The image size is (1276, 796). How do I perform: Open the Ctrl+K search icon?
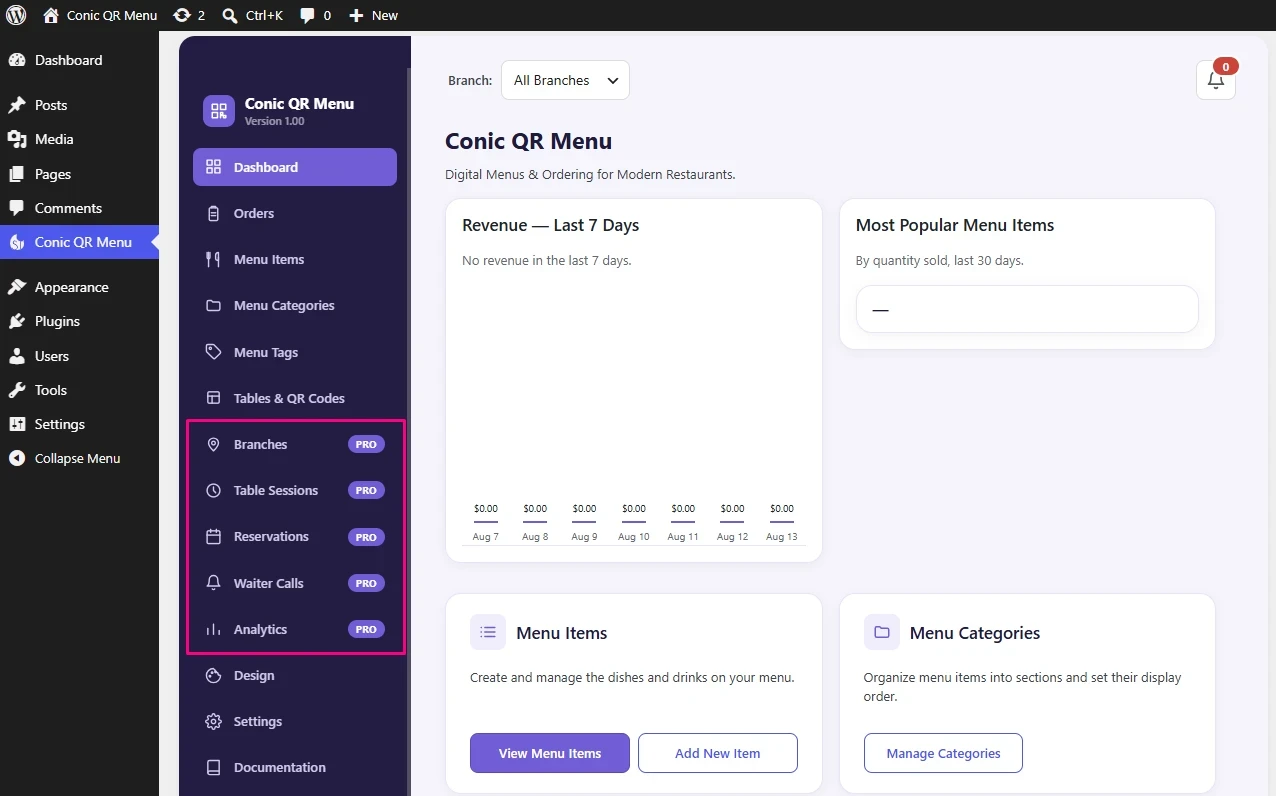pyautogui.click(x=230, y=15)
